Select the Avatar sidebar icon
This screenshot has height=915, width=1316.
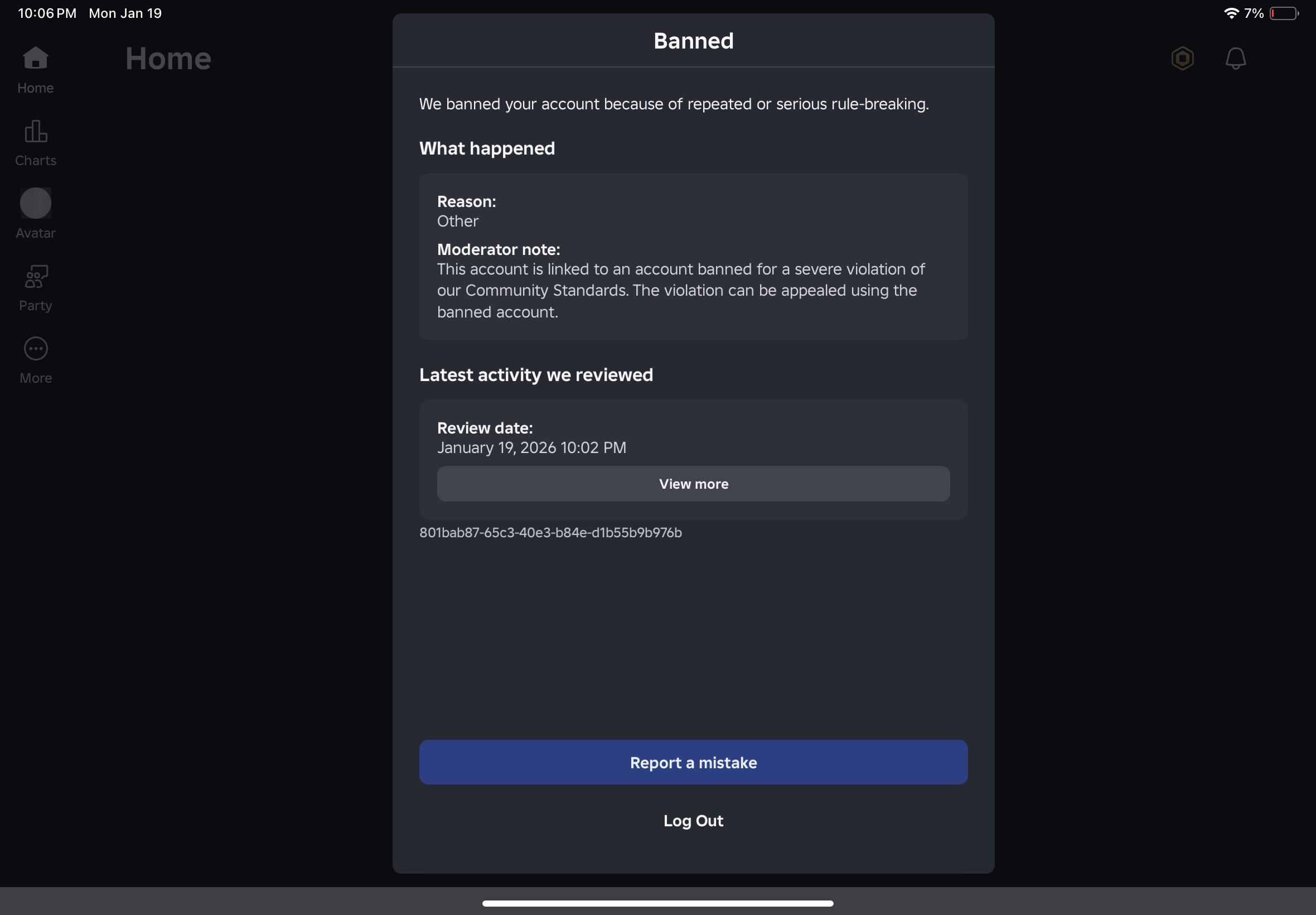point(35,213)
